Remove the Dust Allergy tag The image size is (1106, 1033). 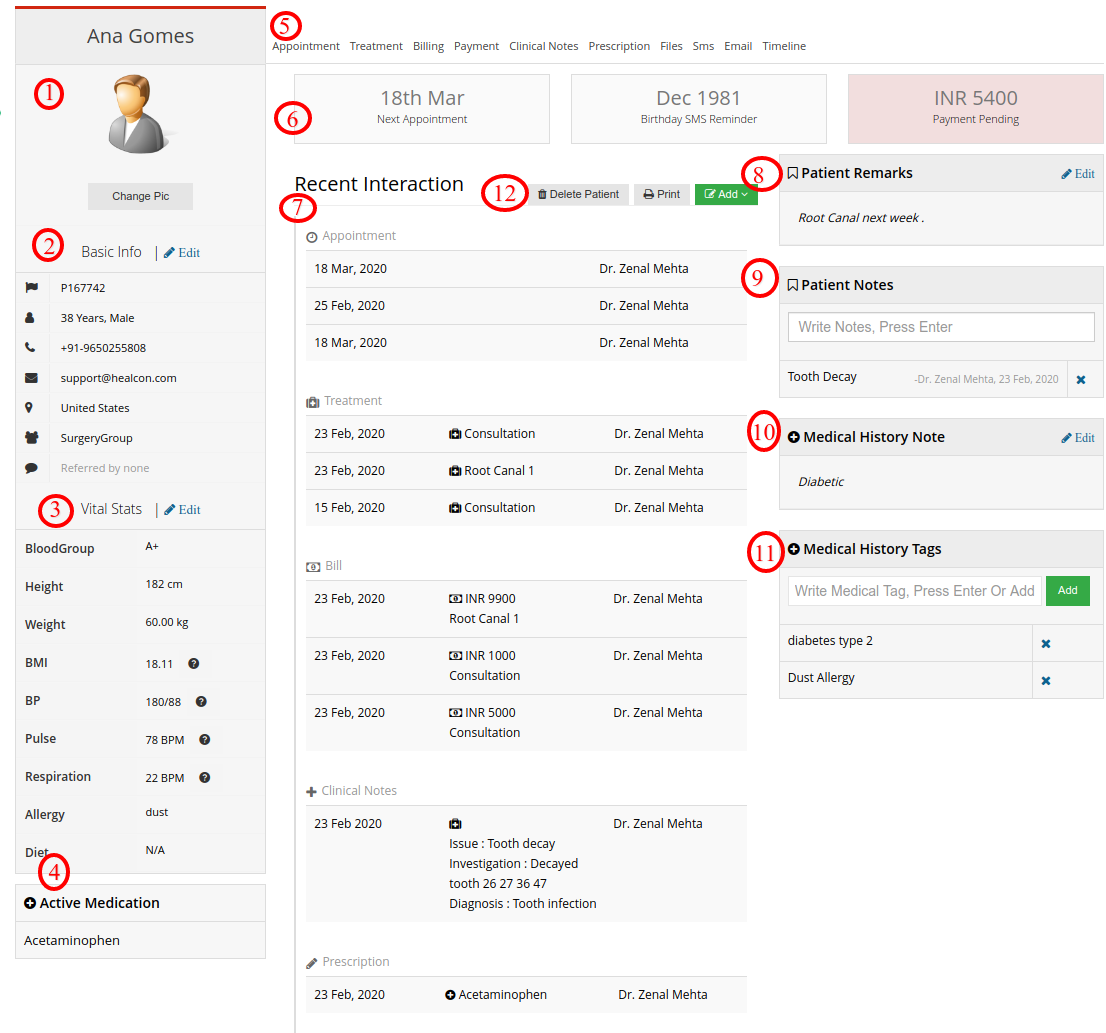tap(1046, 680)
